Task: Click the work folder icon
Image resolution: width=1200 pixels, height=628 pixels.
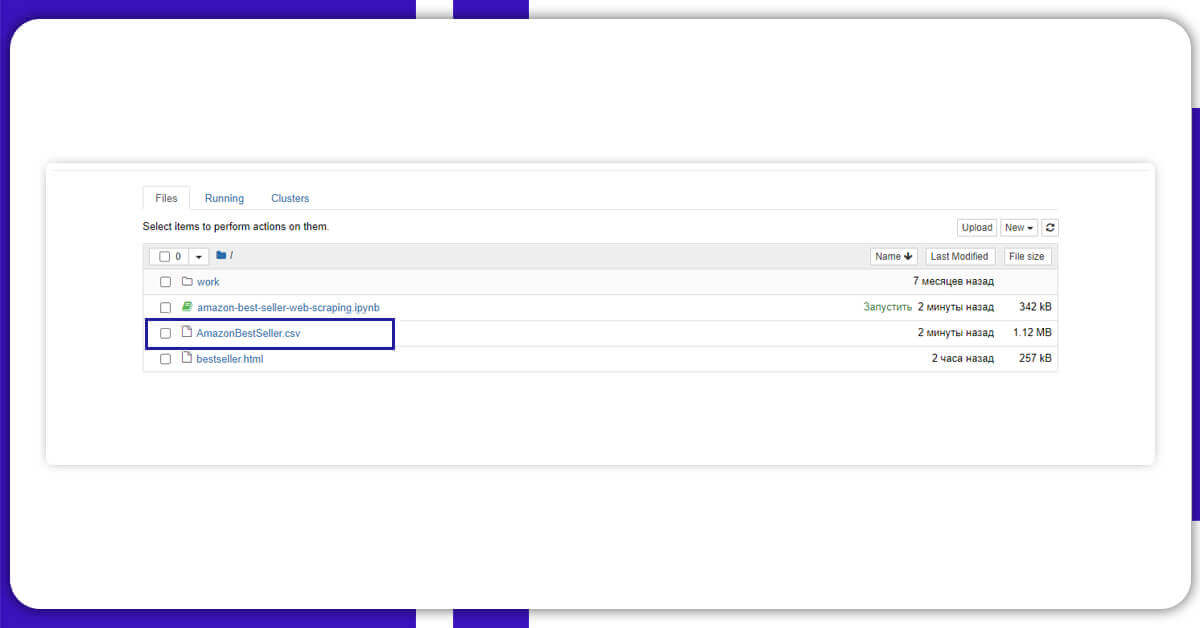Action: pyautogui.click(x=187, y=281)
